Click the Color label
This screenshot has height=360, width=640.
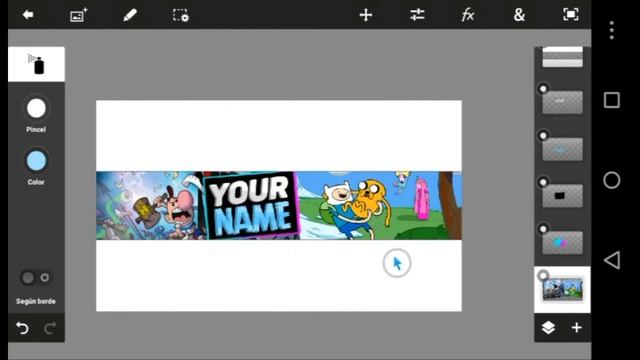(x=36, y=182)
